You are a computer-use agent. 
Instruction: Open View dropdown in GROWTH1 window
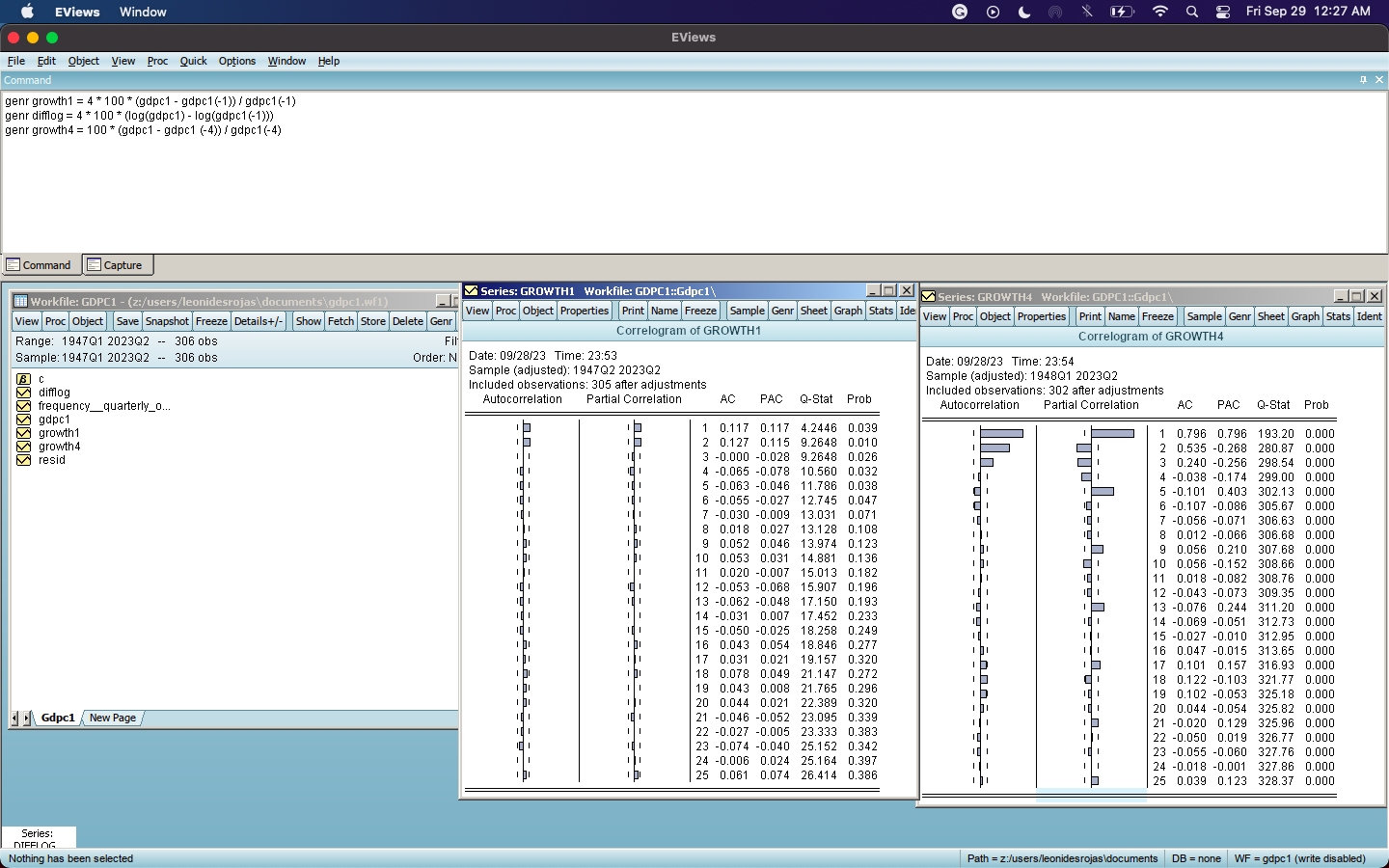pyautogui.click(x=477, y=311)
